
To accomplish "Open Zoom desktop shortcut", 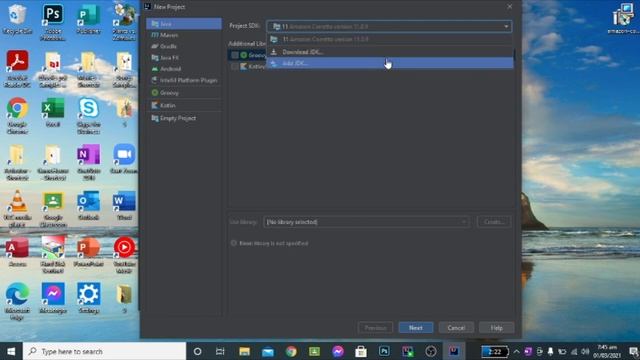I will pyautogui.click(x=124, y=158).
